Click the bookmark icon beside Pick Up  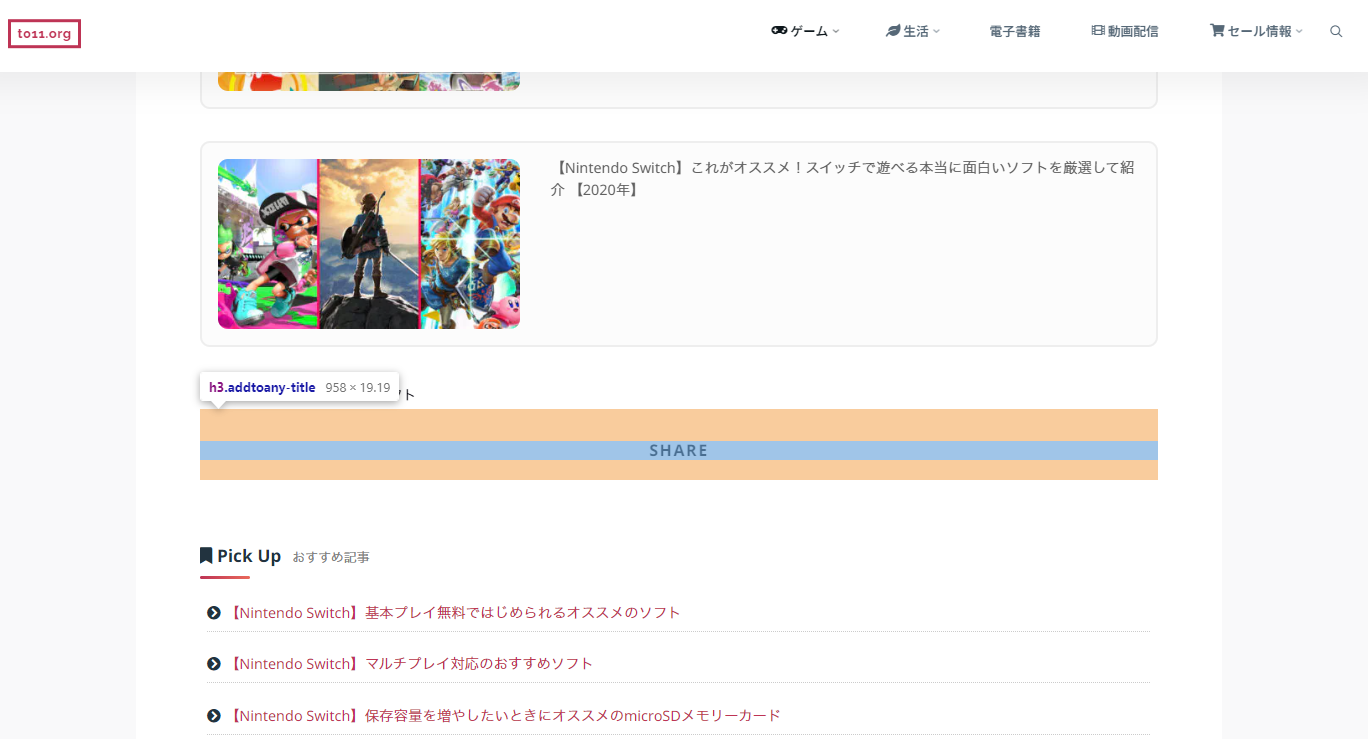point(205,555)
